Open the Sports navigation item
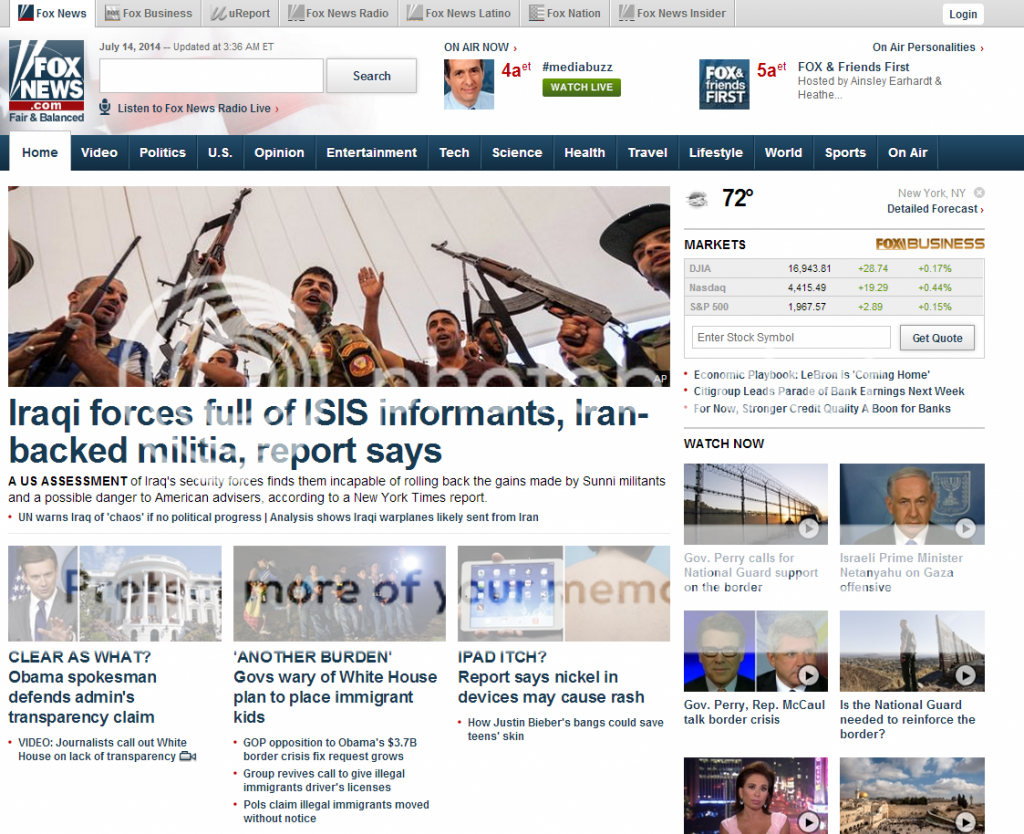The image size is (1024, 834). tap(845, 152)
